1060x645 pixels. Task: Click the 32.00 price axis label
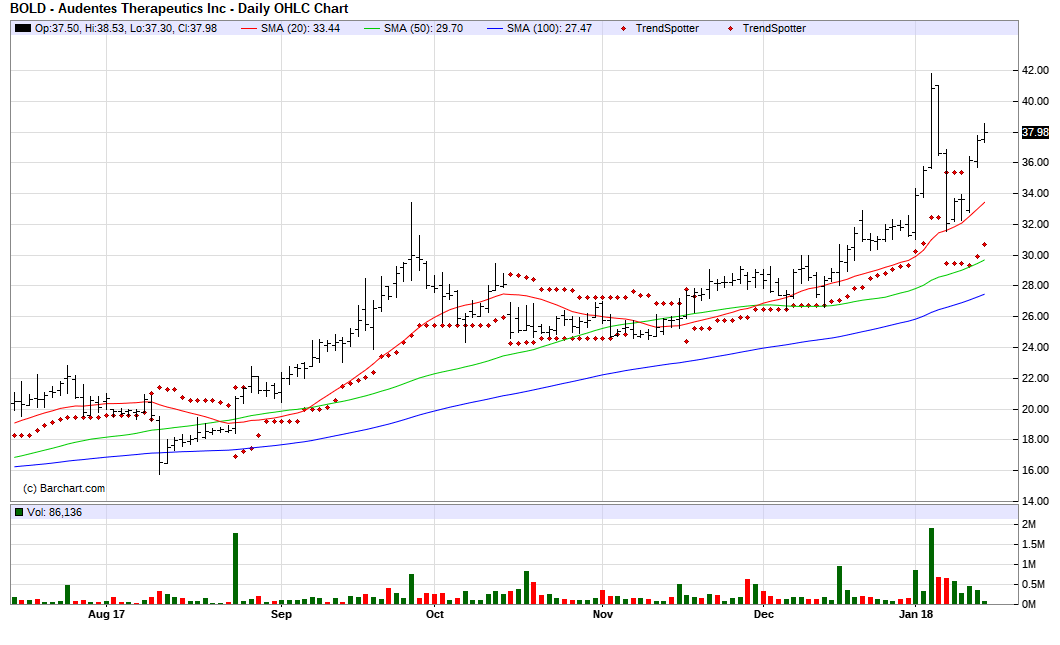(1035, 224)
